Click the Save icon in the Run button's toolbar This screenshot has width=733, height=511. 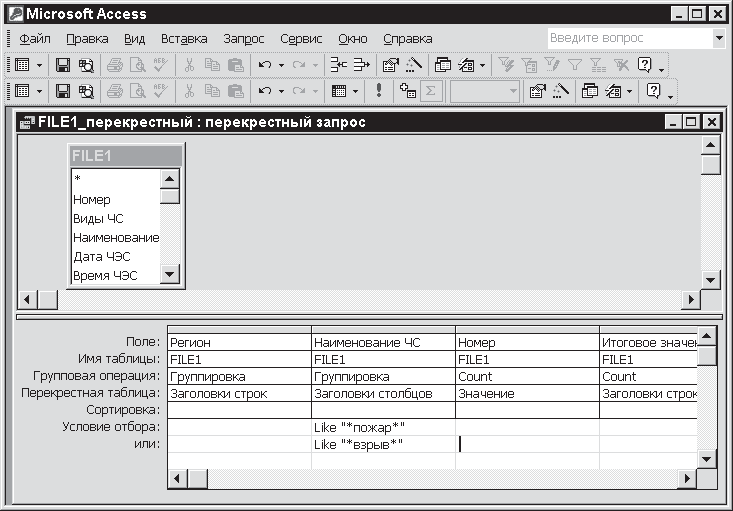63,91
